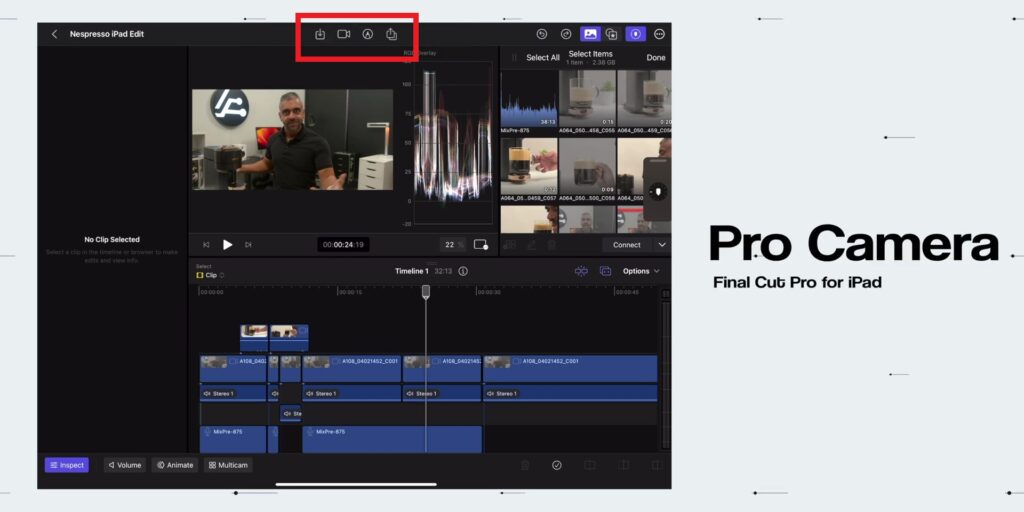Select the long MixPre-875 audio clip
This screenshot has width=1024, height=512.
pos(392,440)
